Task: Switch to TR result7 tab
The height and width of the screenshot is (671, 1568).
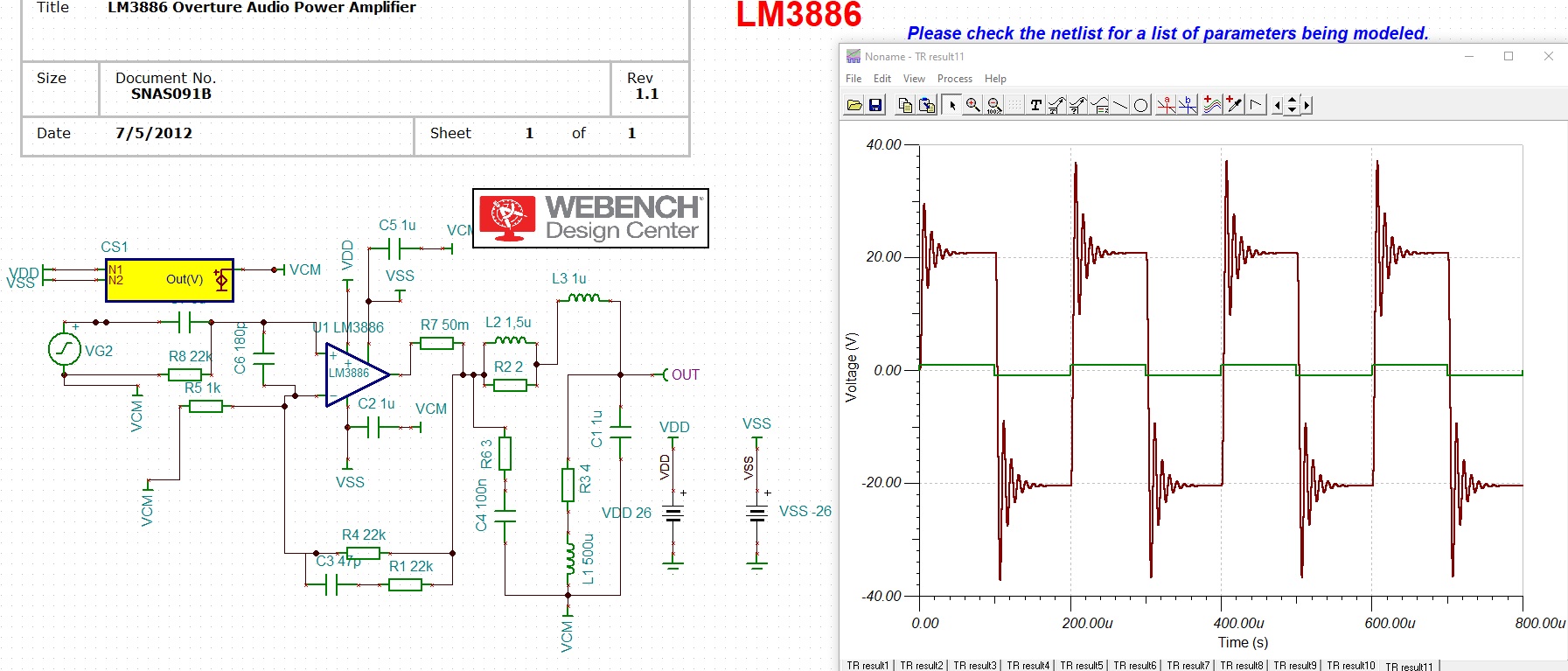Action: (1188, 666)
